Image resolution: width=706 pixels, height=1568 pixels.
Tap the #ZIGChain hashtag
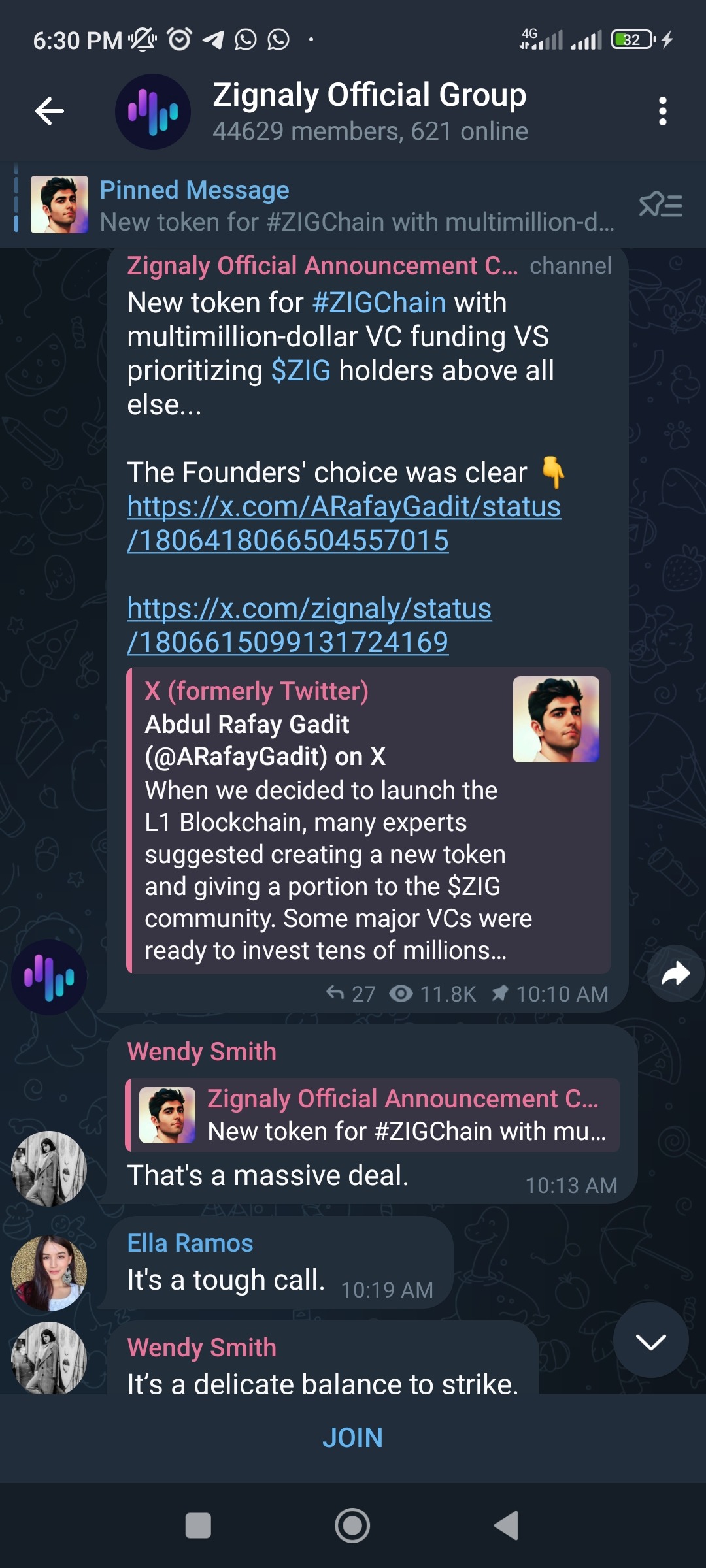[379, 302]
